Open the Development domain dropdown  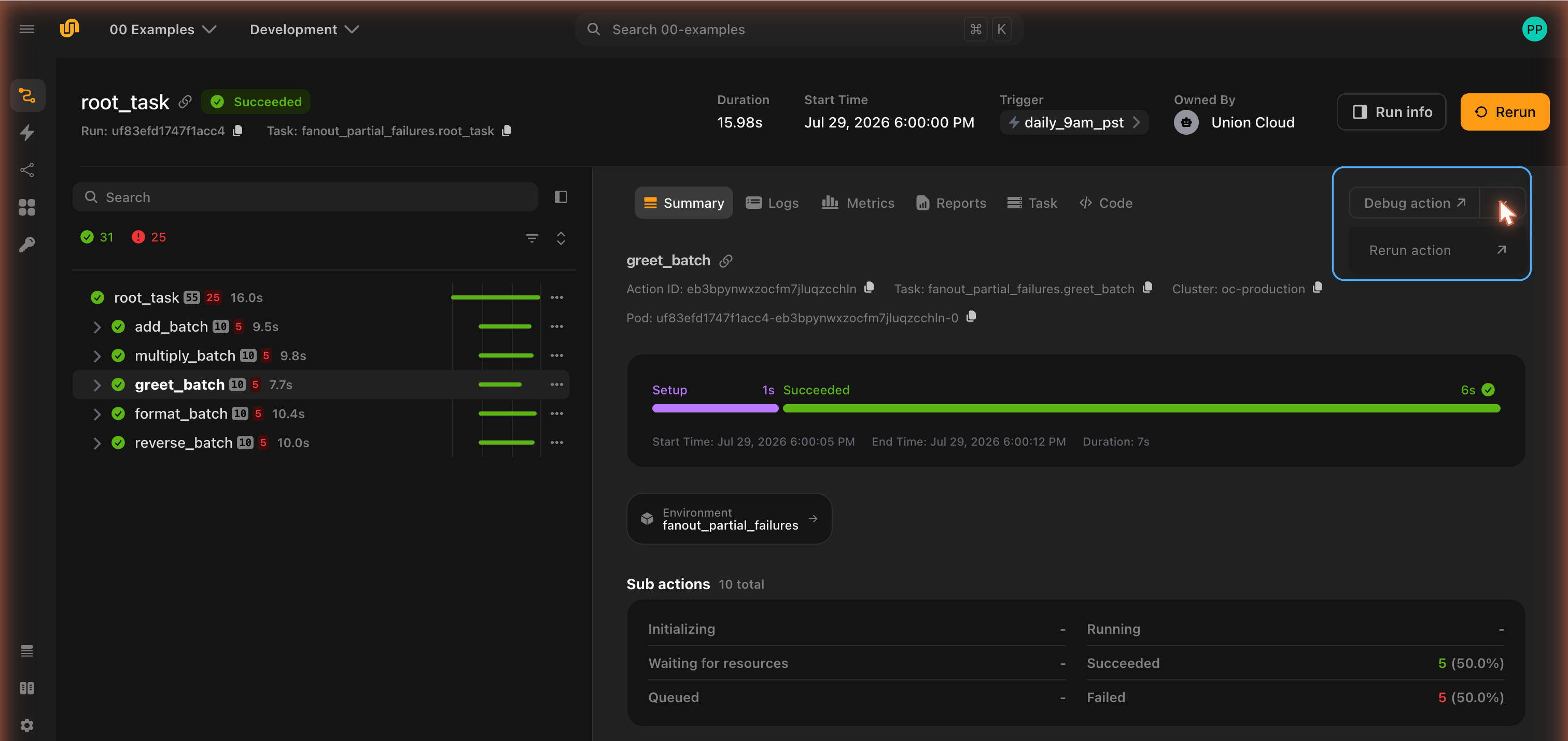tap(304, 29)
